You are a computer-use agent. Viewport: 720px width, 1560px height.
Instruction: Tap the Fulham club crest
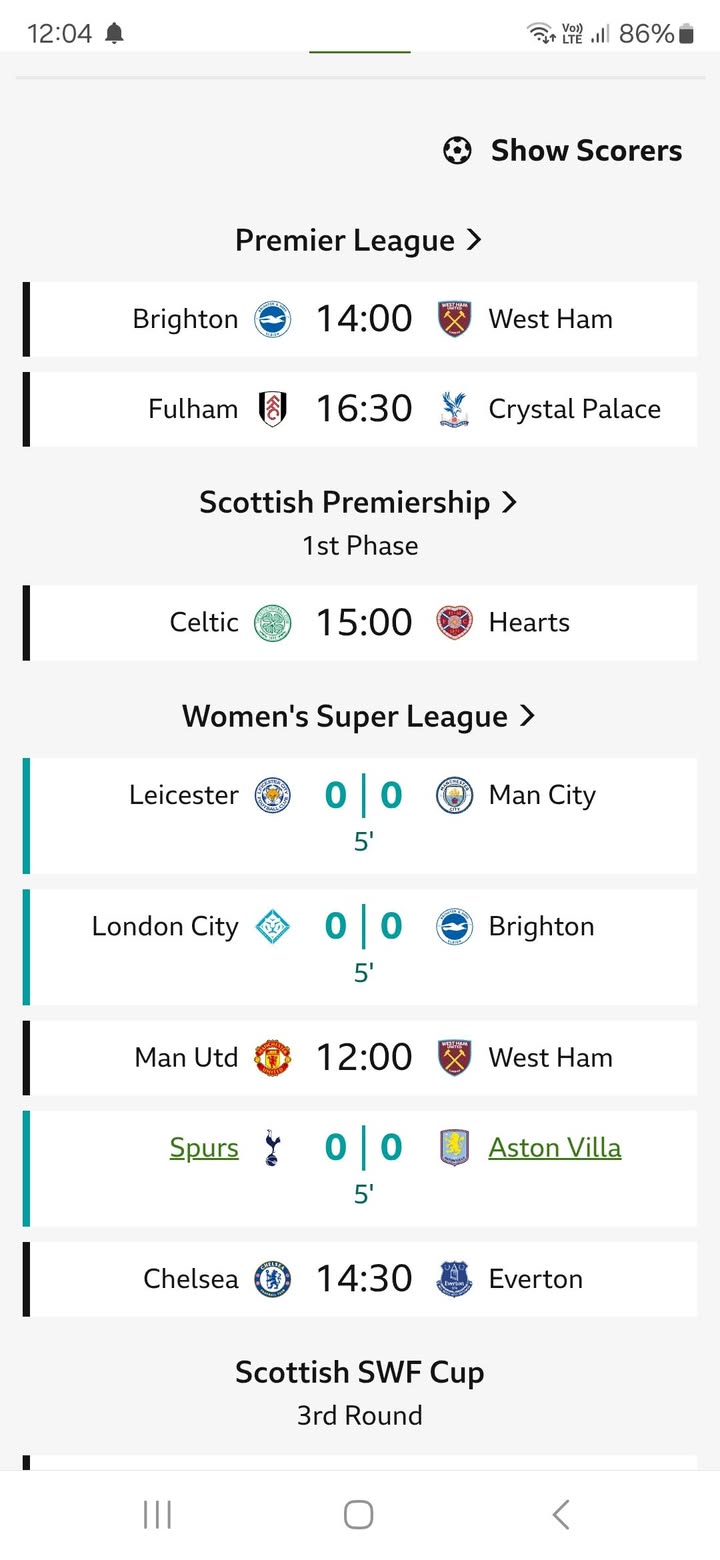[x=272, y=409]
